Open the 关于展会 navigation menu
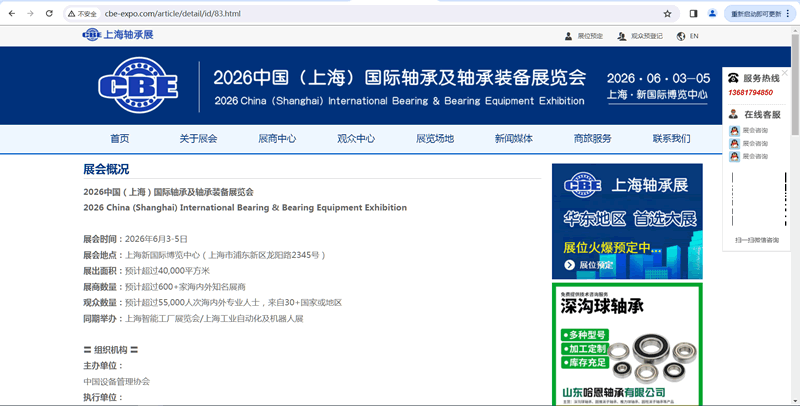Image resolution: width=800 pixels, height=406 pixels. click(198, 139)
